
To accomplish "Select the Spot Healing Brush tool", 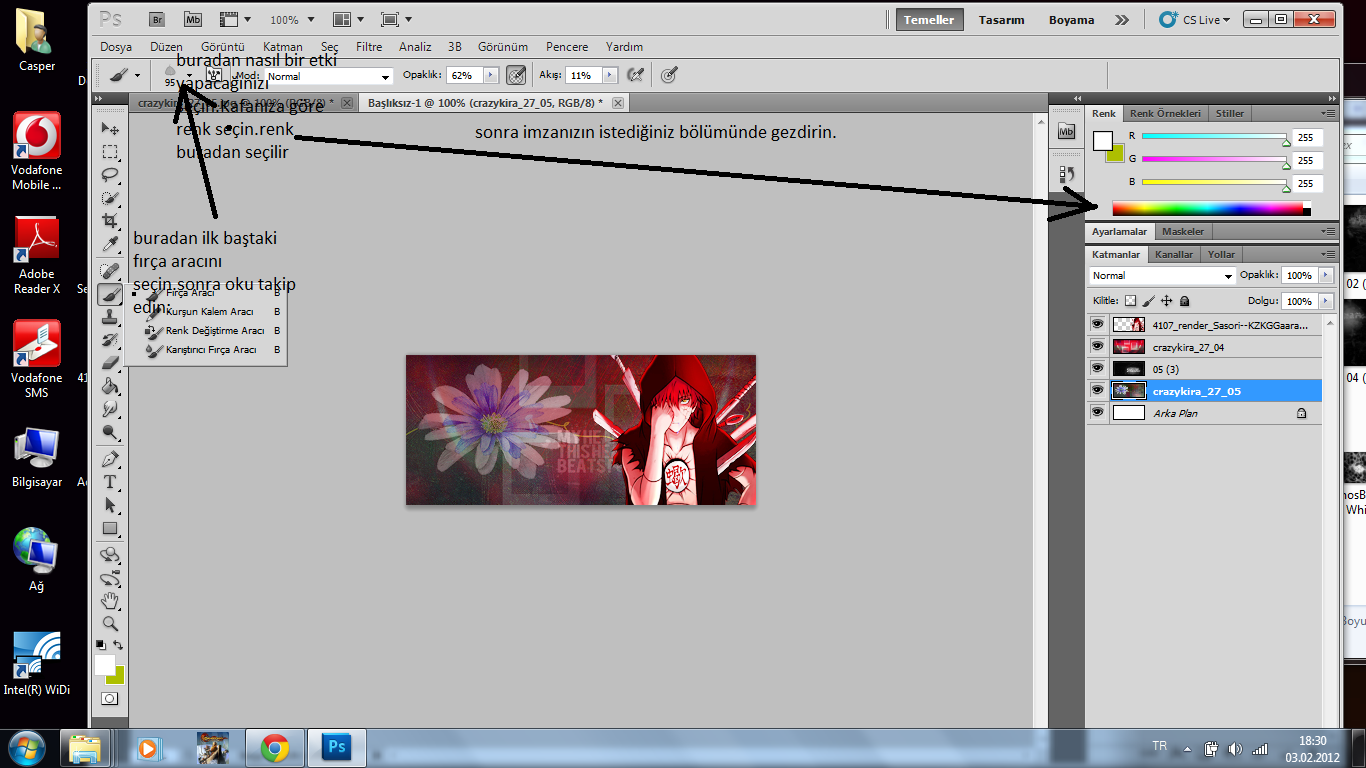I will pos(110,271).
